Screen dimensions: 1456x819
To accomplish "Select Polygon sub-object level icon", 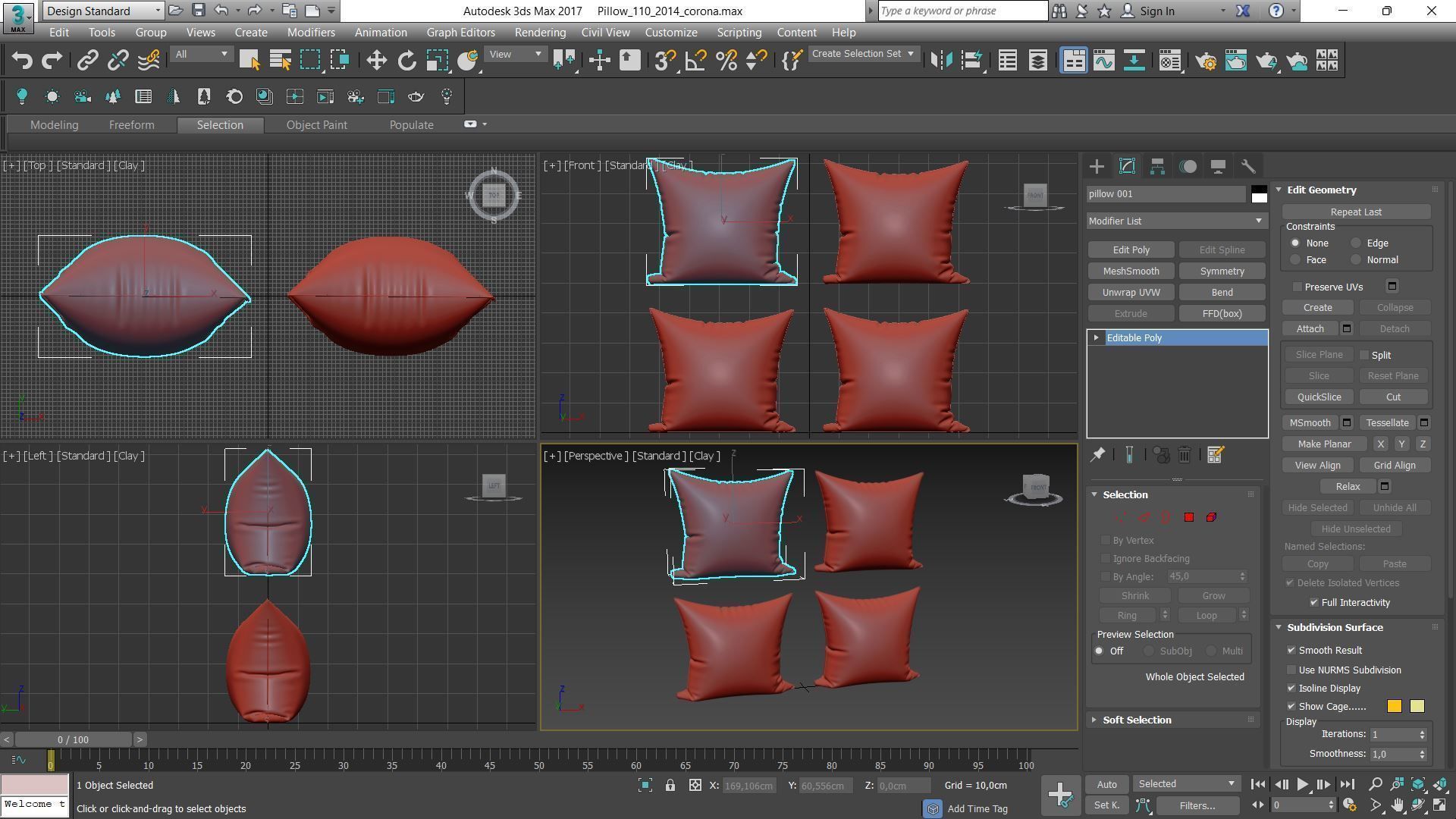I will 1189,517.
